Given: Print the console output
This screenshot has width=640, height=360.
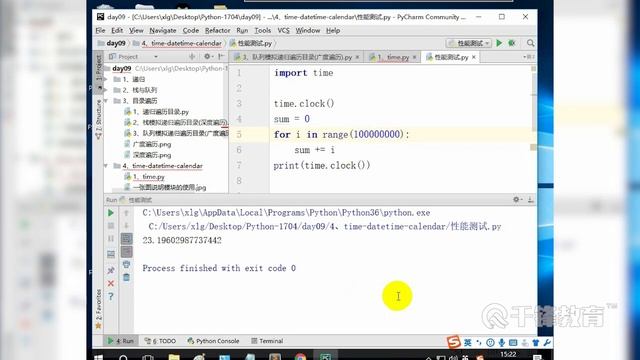Looking at the screenshot, I should pyautogui.click(x=127, y=265).
